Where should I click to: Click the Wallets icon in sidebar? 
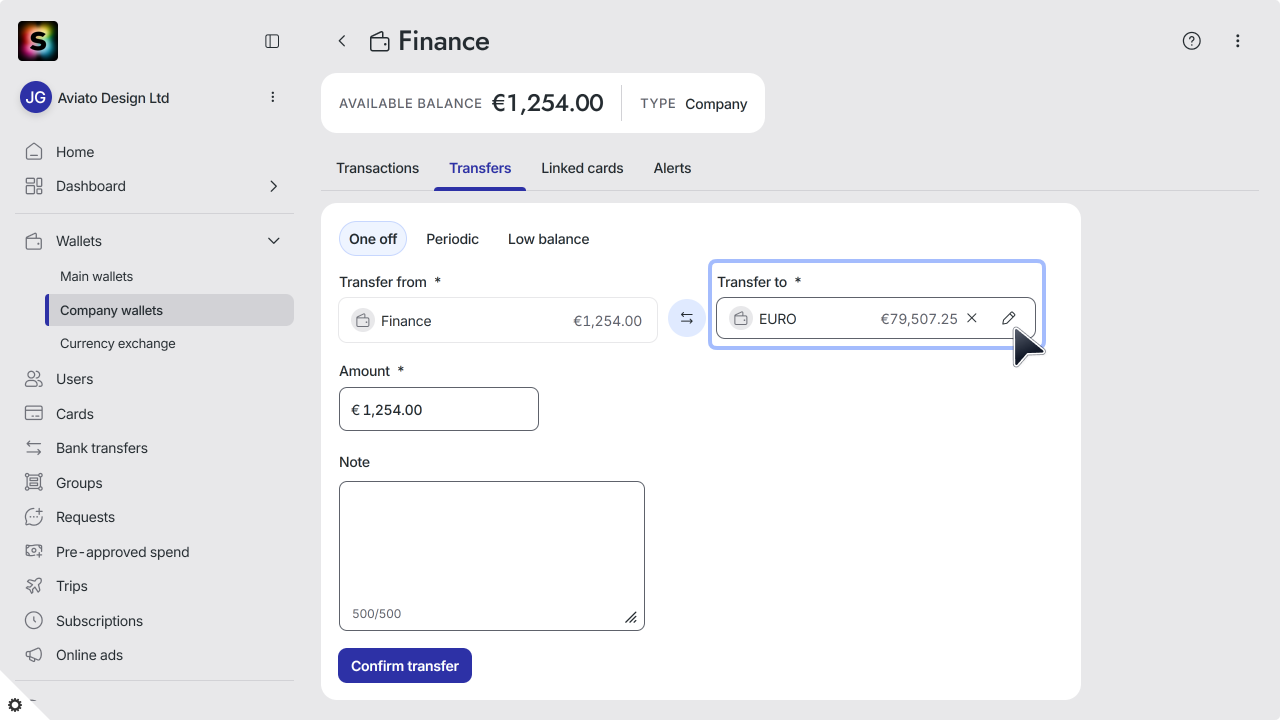click(x=34, y=241)
